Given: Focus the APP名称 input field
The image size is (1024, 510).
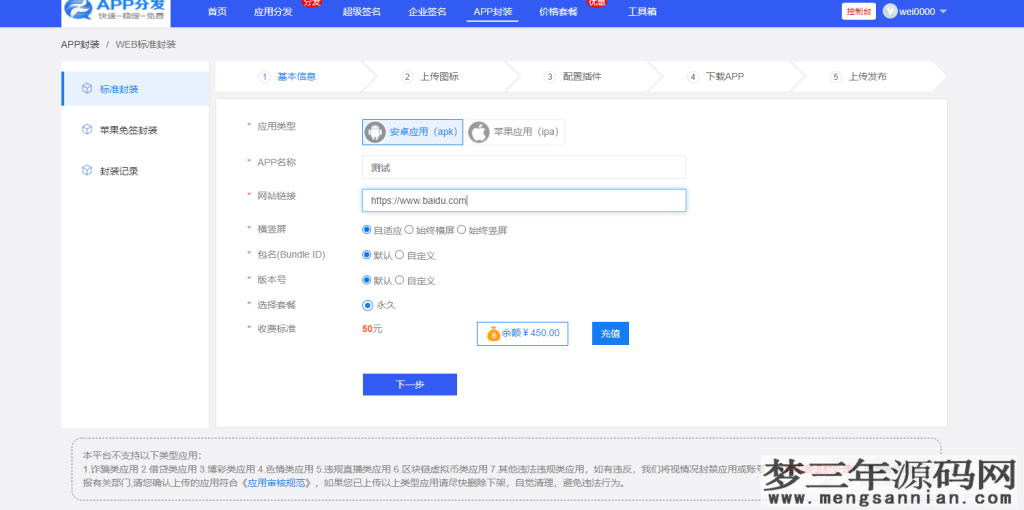Looking at the screenshot, I should click(x=524, y=167).
